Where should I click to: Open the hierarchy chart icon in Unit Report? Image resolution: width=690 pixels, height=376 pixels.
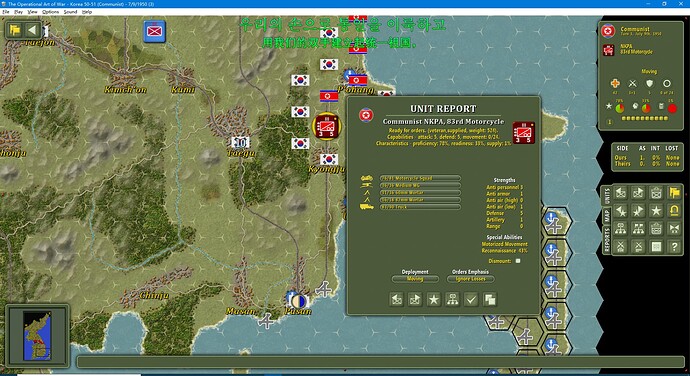point(452,300)
